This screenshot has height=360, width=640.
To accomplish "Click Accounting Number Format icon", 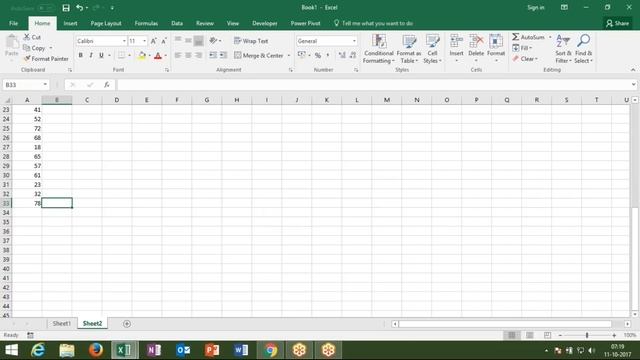I will click(302, 55).
